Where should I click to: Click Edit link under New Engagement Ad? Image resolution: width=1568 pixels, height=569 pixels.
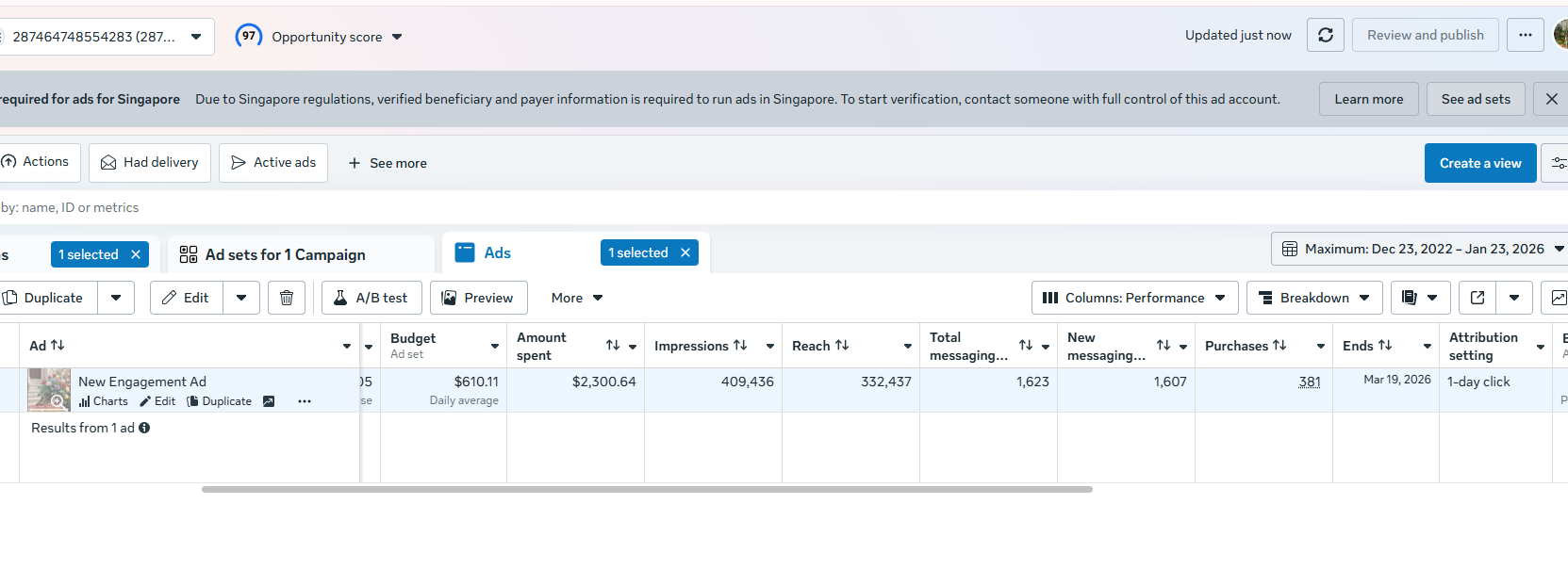157,401
